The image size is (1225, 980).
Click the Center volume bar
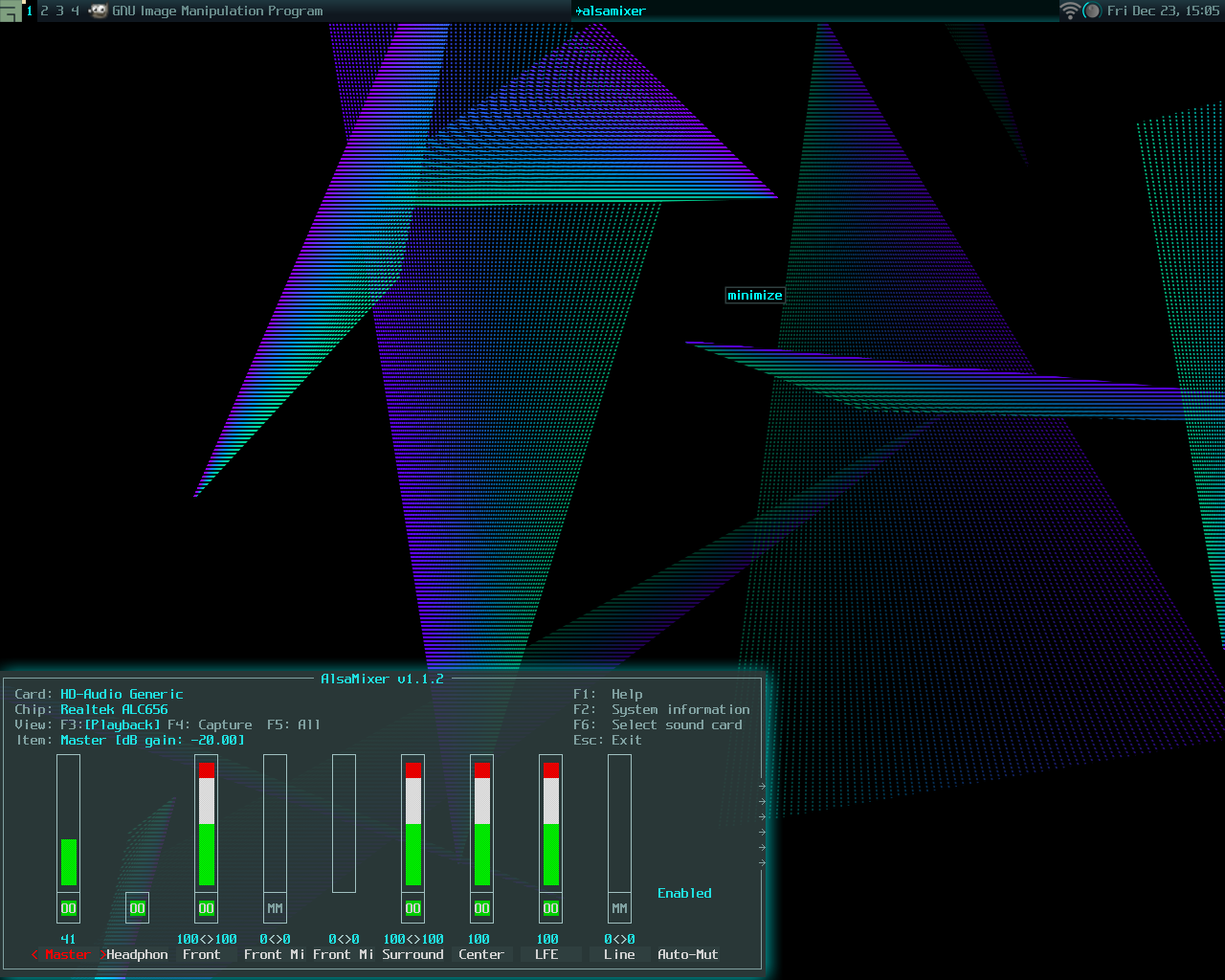coord(482,824)
